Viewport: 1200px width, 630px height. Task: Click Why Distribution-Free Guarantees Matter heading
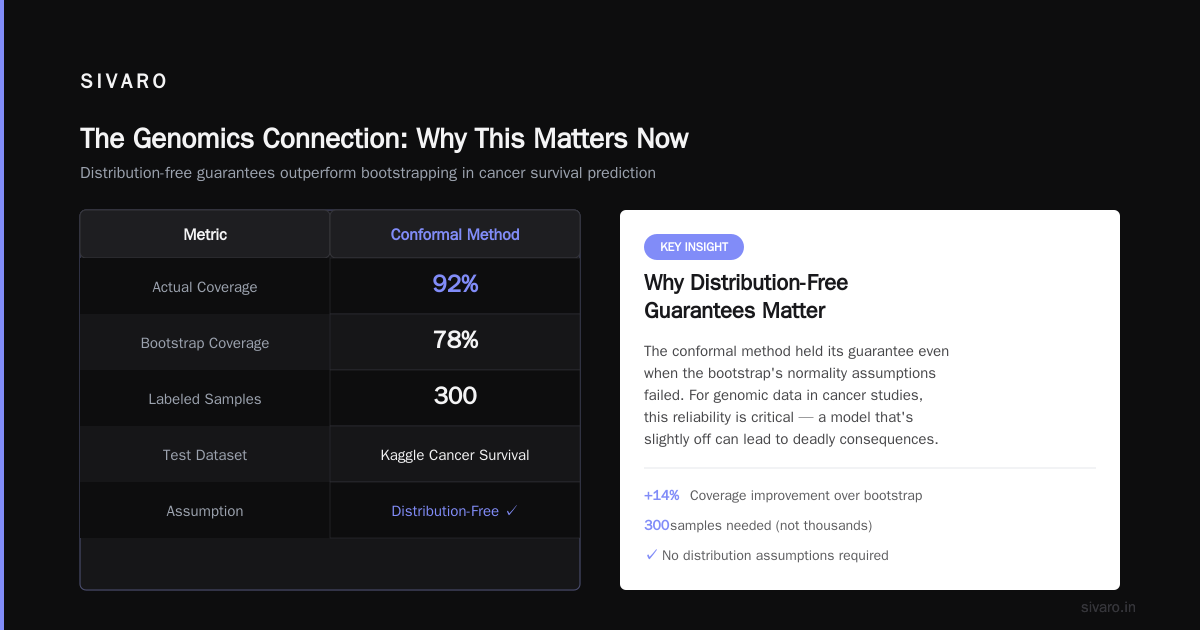pyautogui.click(x=746, y=297)
